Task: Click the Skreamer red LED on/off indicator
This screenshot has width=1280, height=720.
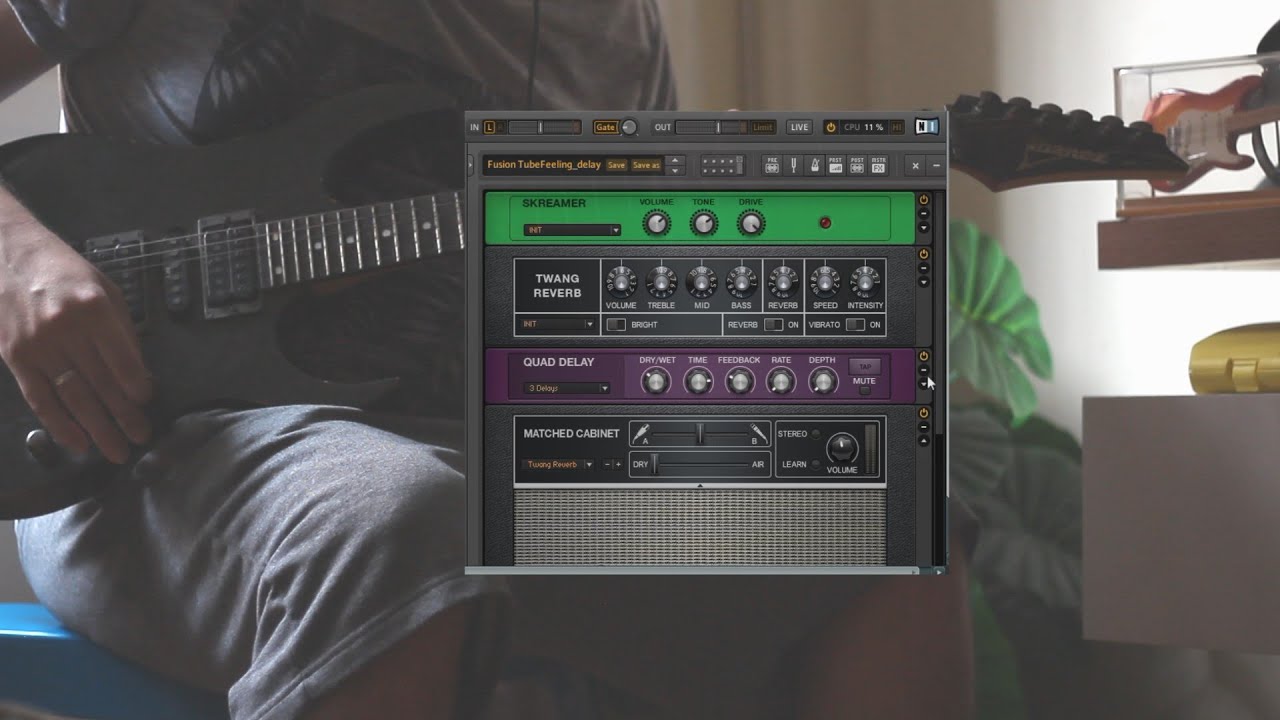Action: tap(825, 222)
